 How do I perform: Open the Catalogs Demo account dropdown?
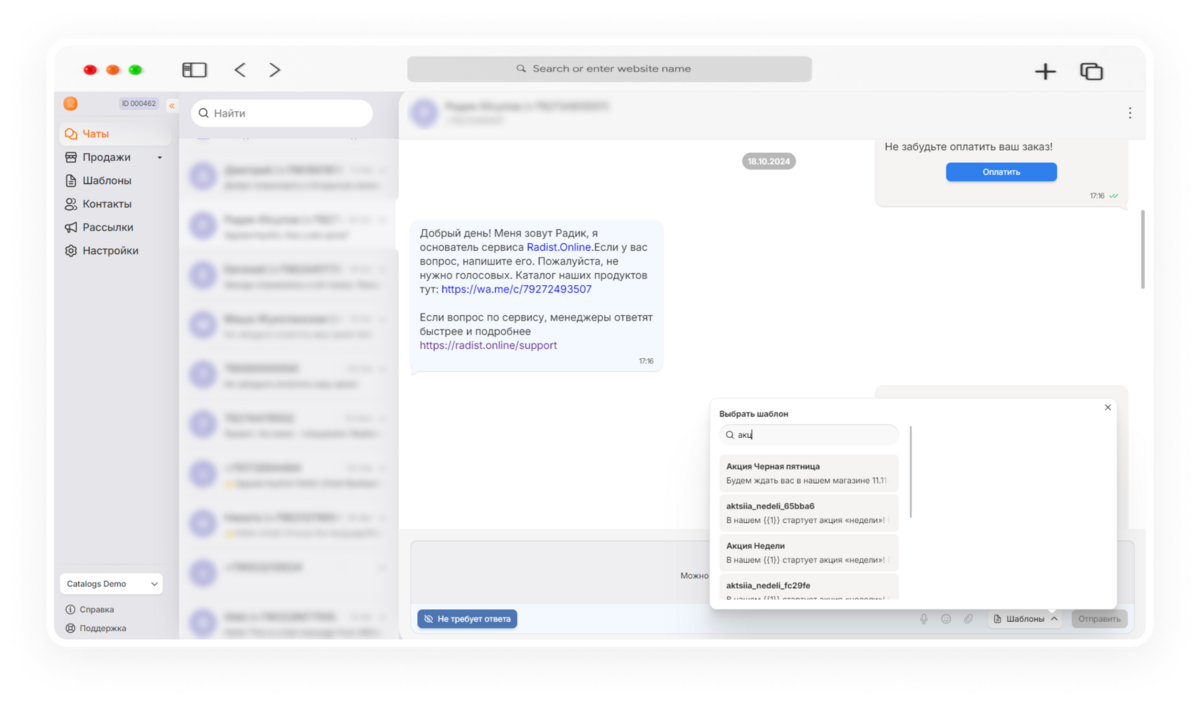coord(110,584)
